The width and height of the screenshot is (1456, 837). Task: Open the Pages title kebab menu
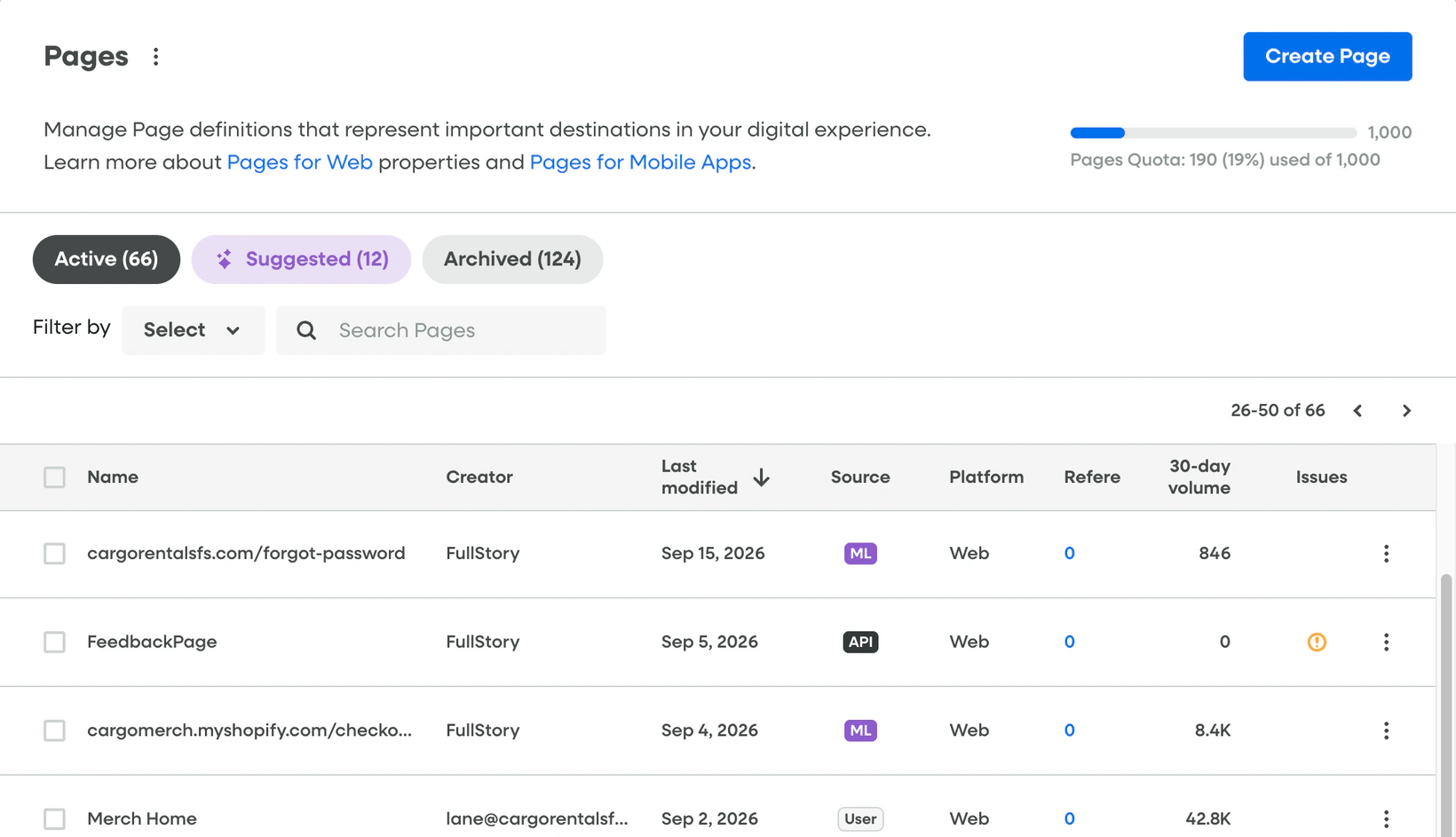click(155, 57)
